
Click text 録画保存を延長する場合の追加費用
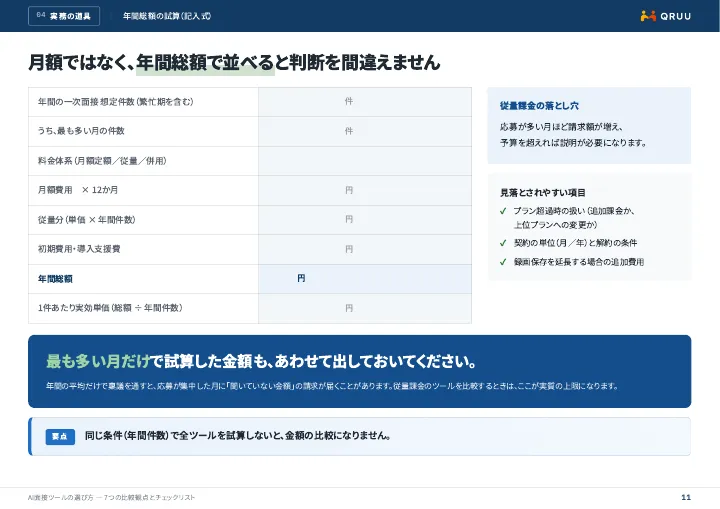pyautogui.click(x=579, y=262)
